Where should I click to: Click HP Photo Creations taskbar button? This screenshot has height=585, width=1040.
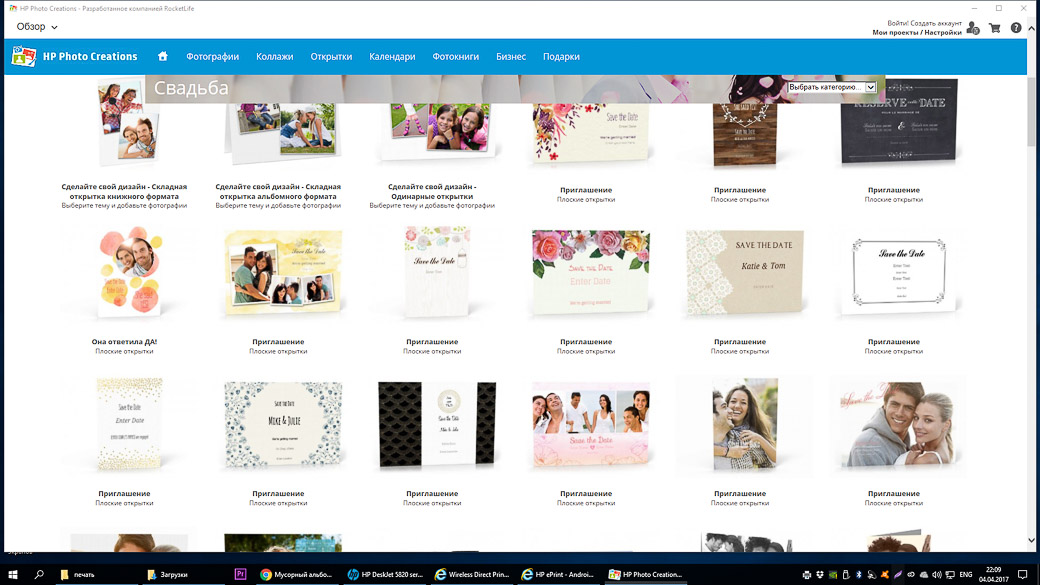(x=645, y=574)
